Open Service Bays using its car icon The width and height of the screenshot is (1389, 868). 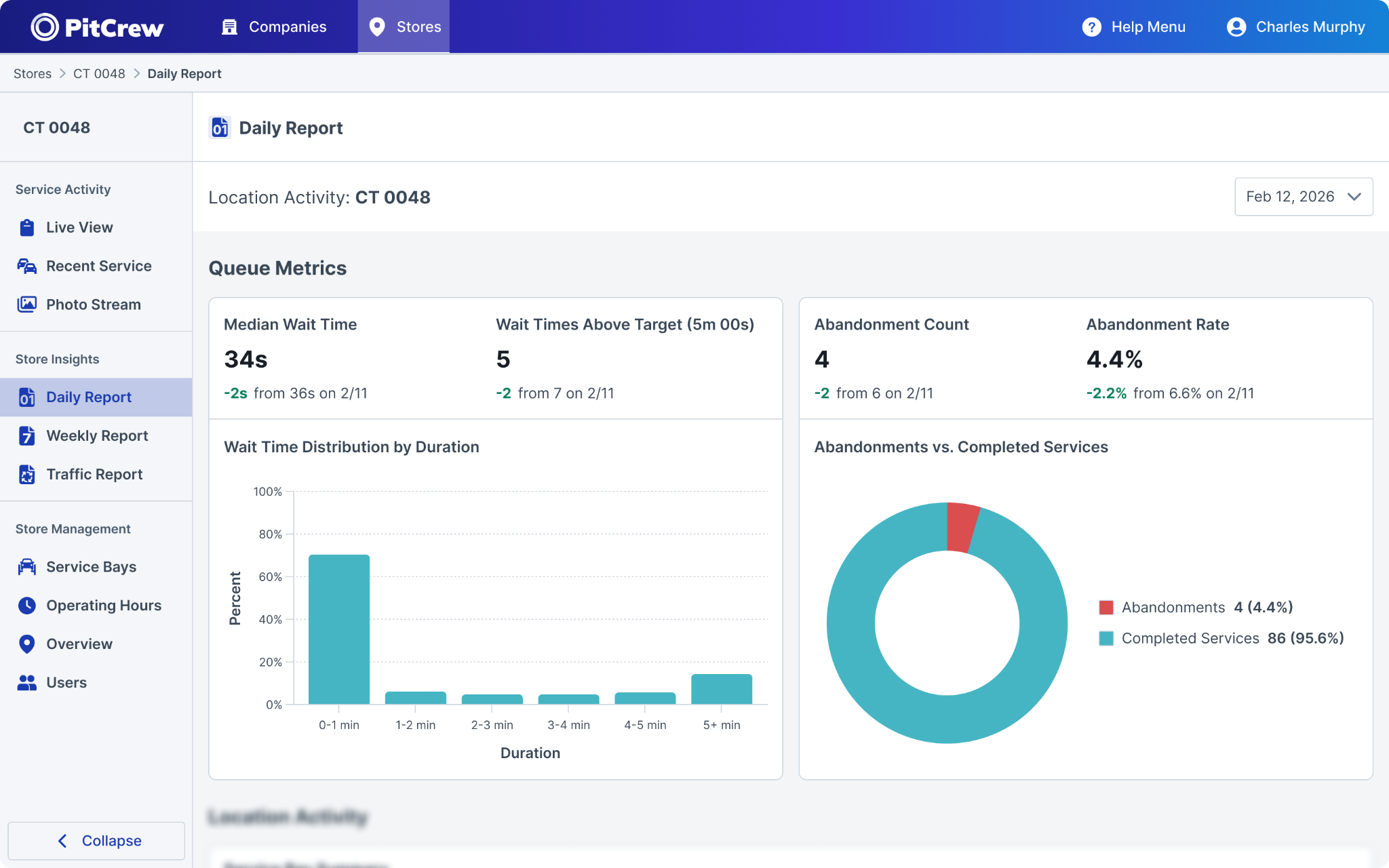(x=26, y=567)
